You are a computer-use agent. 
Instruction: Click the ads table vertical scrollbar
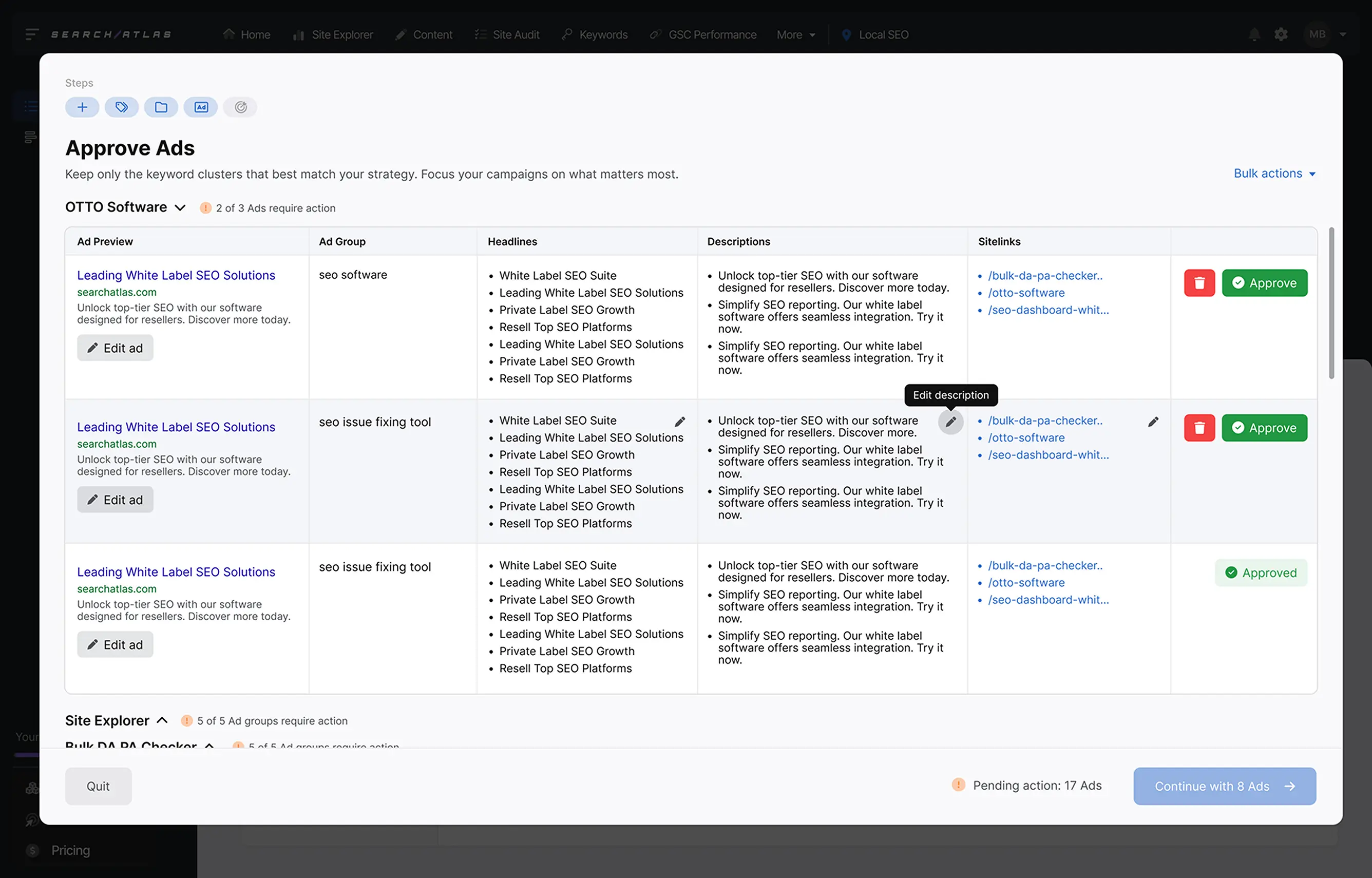(1331, 303)
